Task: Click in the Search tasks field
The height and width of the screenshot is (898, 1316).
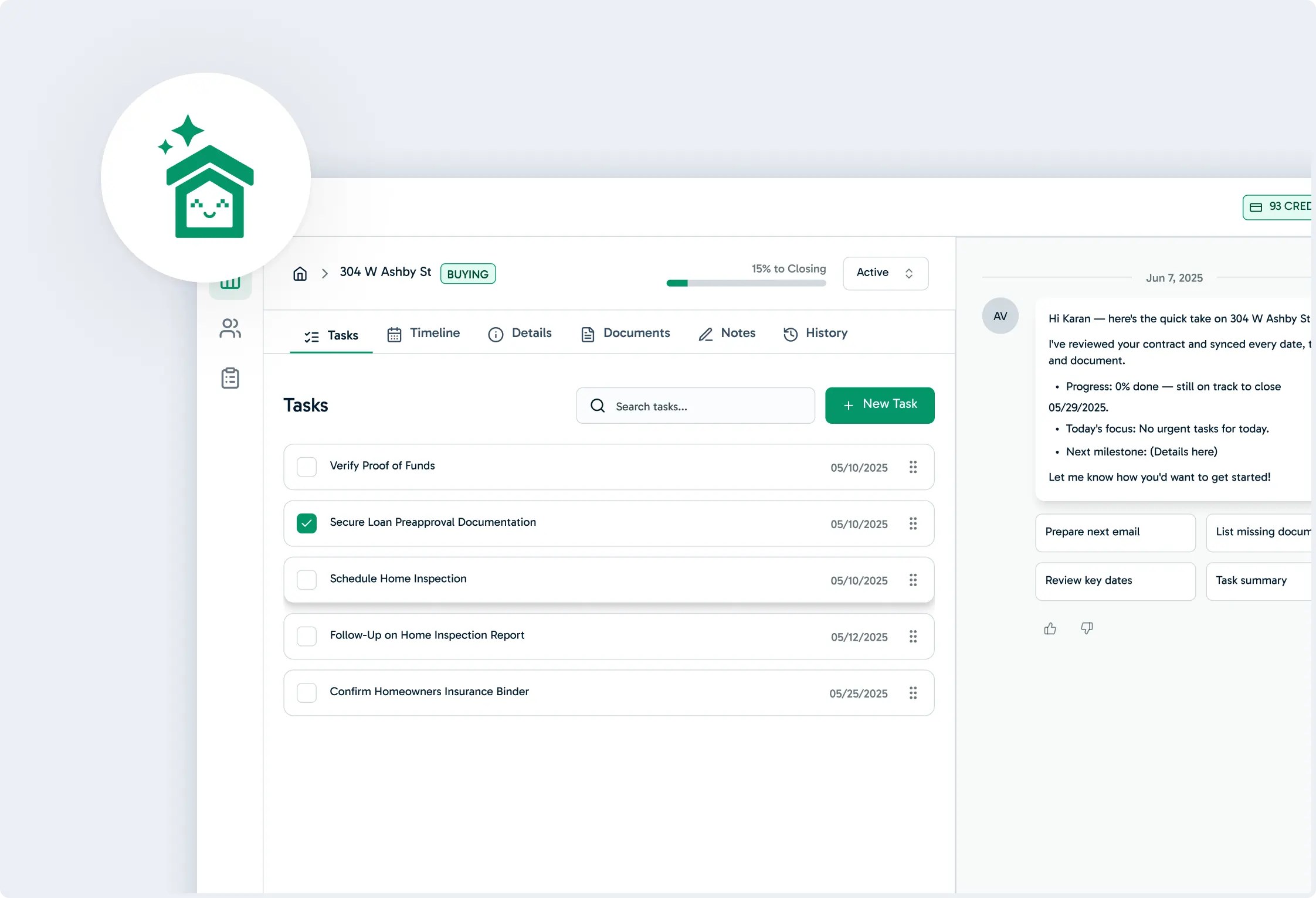Action: point(696,406)
